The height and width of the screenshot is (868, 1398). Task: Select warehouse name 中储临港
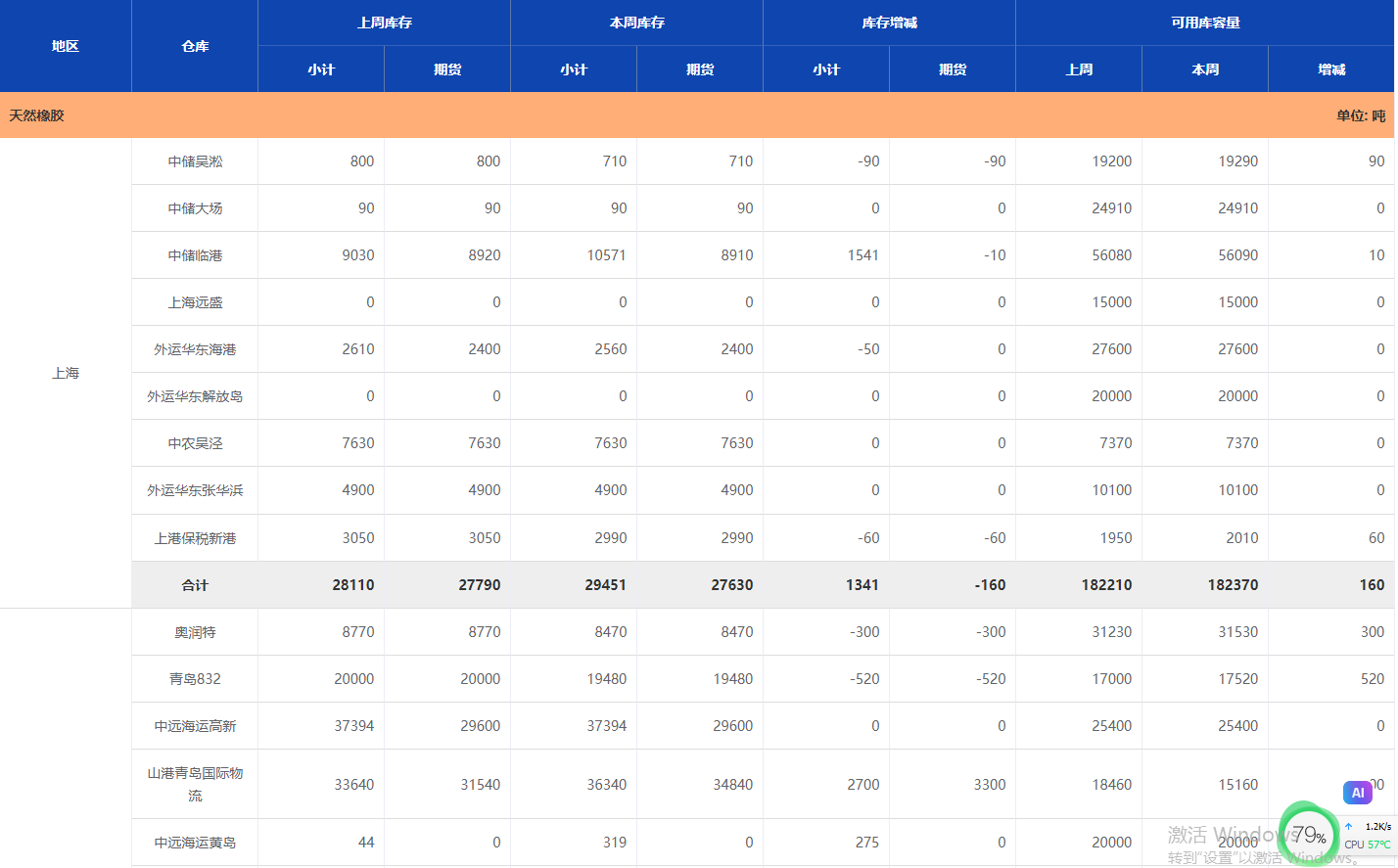pos(195,255)
